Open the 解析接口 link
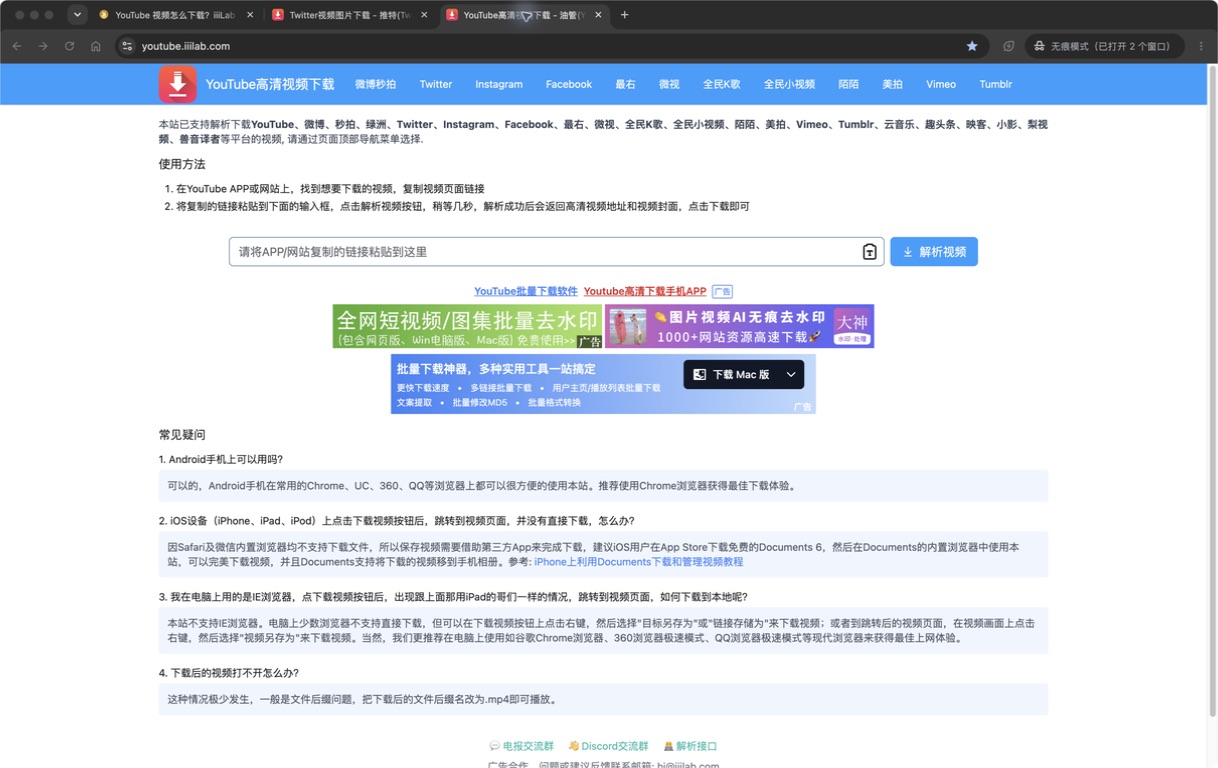 [x=690, y=746]
